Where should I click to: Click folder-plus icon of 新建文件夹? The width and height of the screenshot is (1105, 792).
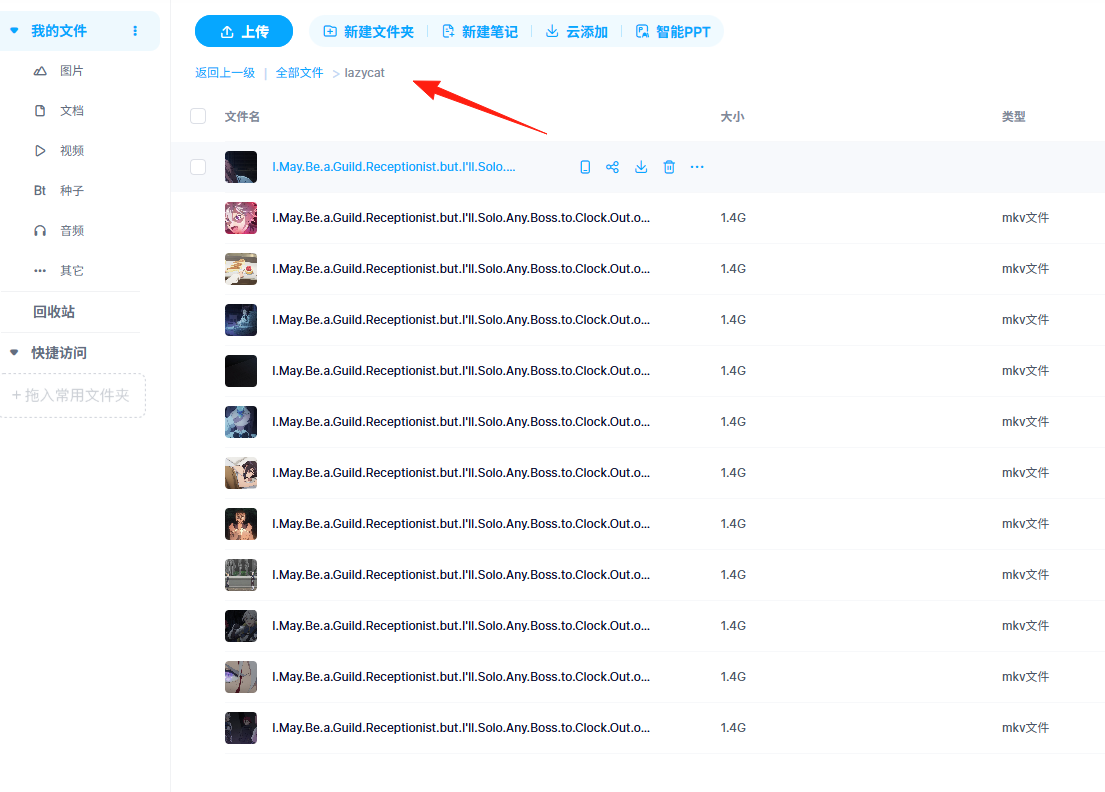coord(330,31)
